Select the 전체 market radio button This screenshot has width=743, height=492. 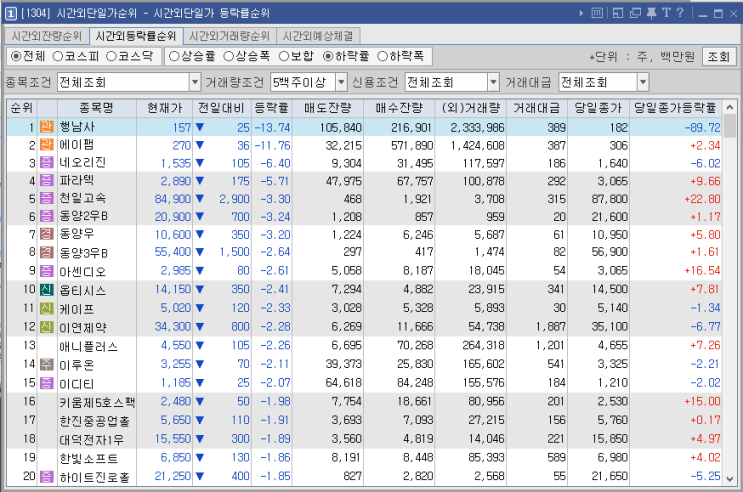(x=16, y=56)
